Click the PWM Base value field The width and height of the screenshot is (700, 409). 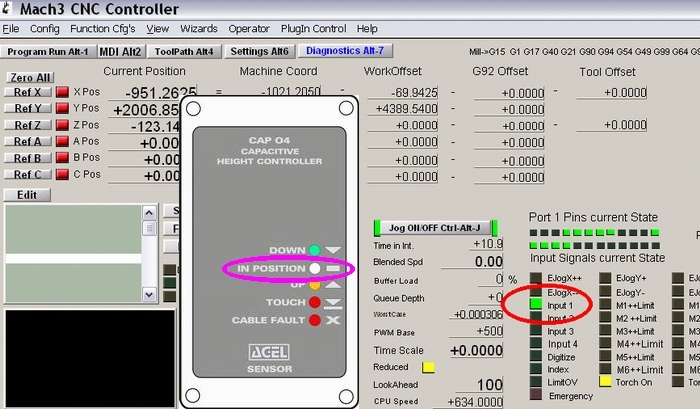[x=476, y=331]
